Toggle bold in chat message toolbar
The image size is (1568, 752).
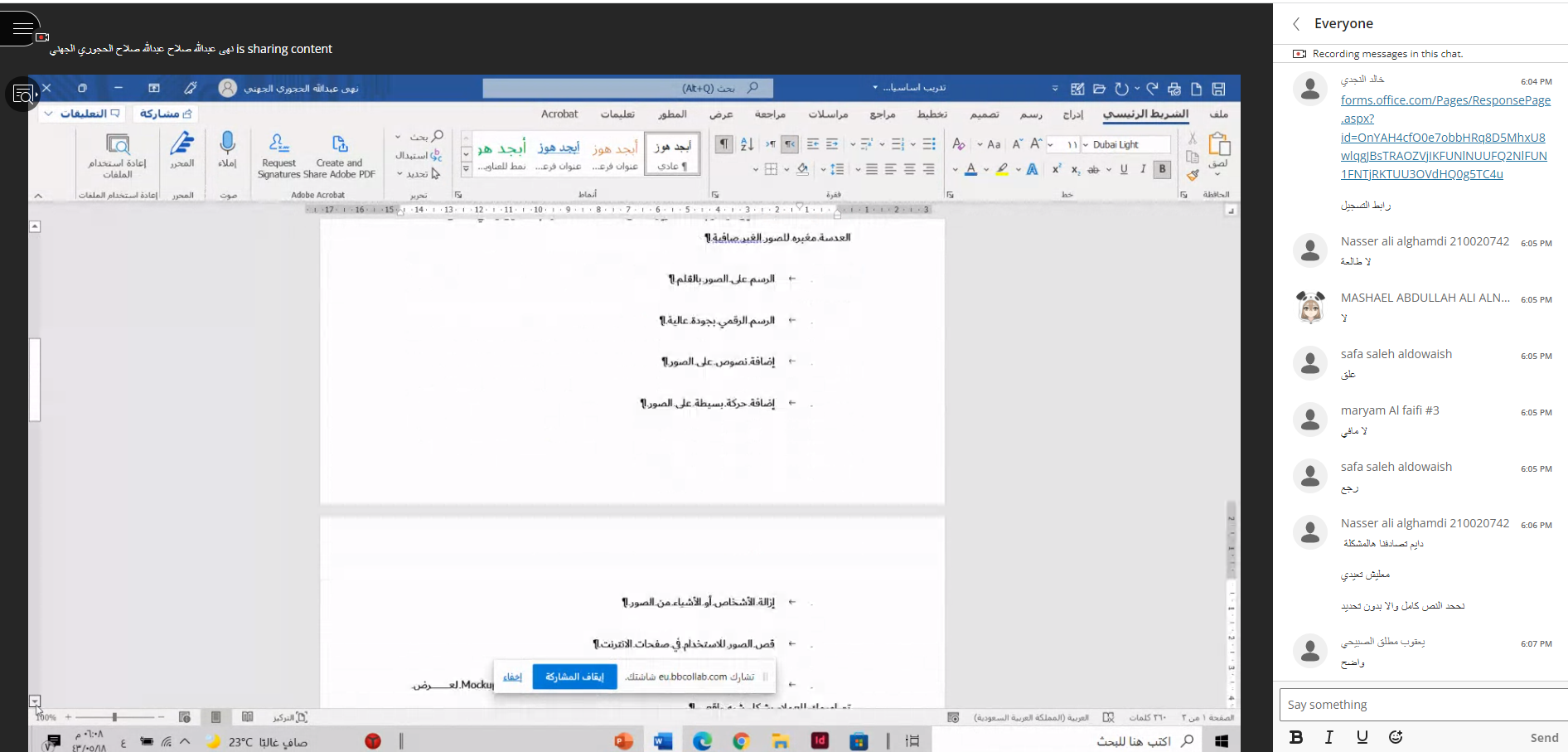[x=1296, y=737]
